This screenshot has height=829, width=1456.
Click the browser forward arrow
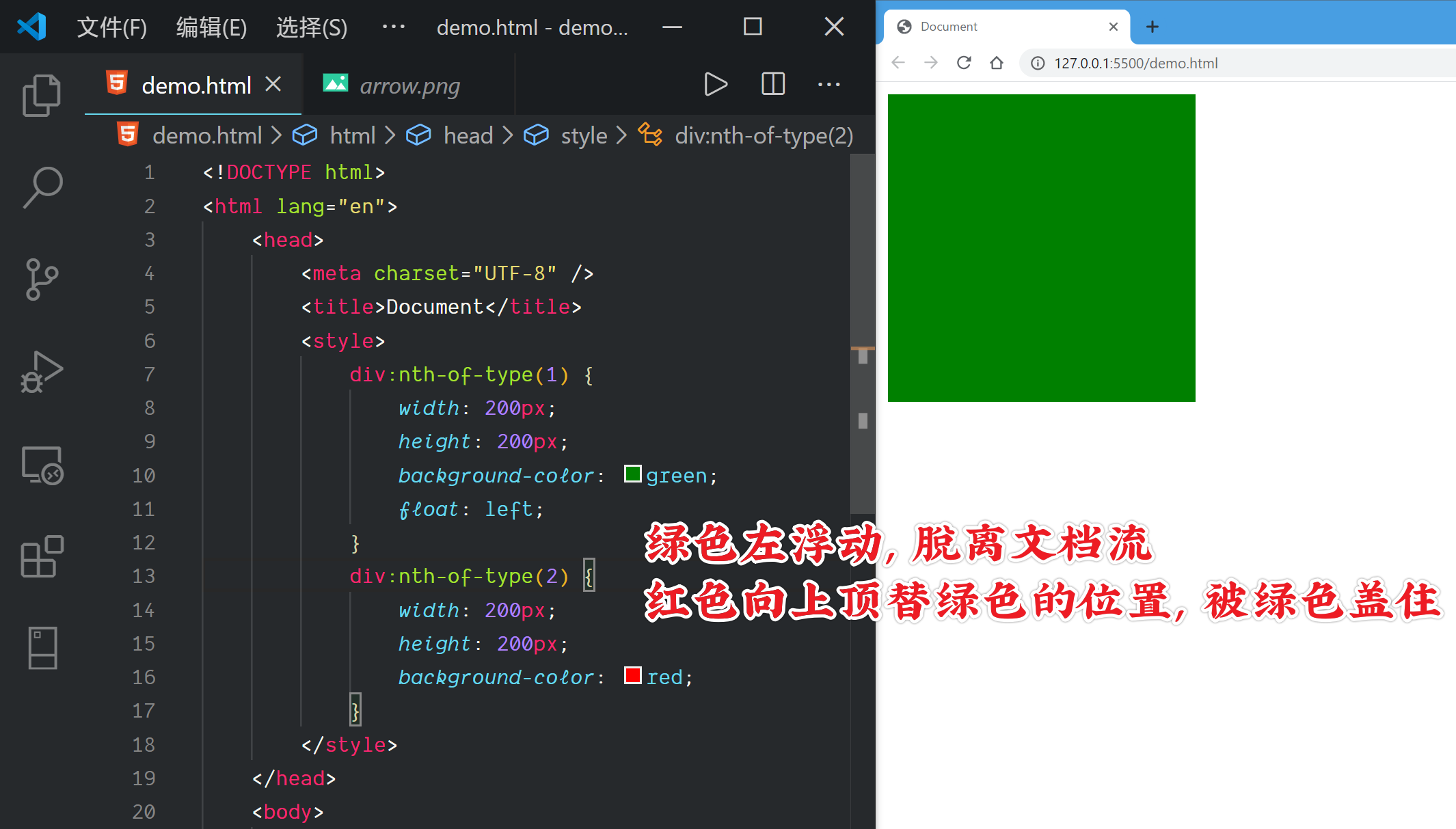pos(931,63)
